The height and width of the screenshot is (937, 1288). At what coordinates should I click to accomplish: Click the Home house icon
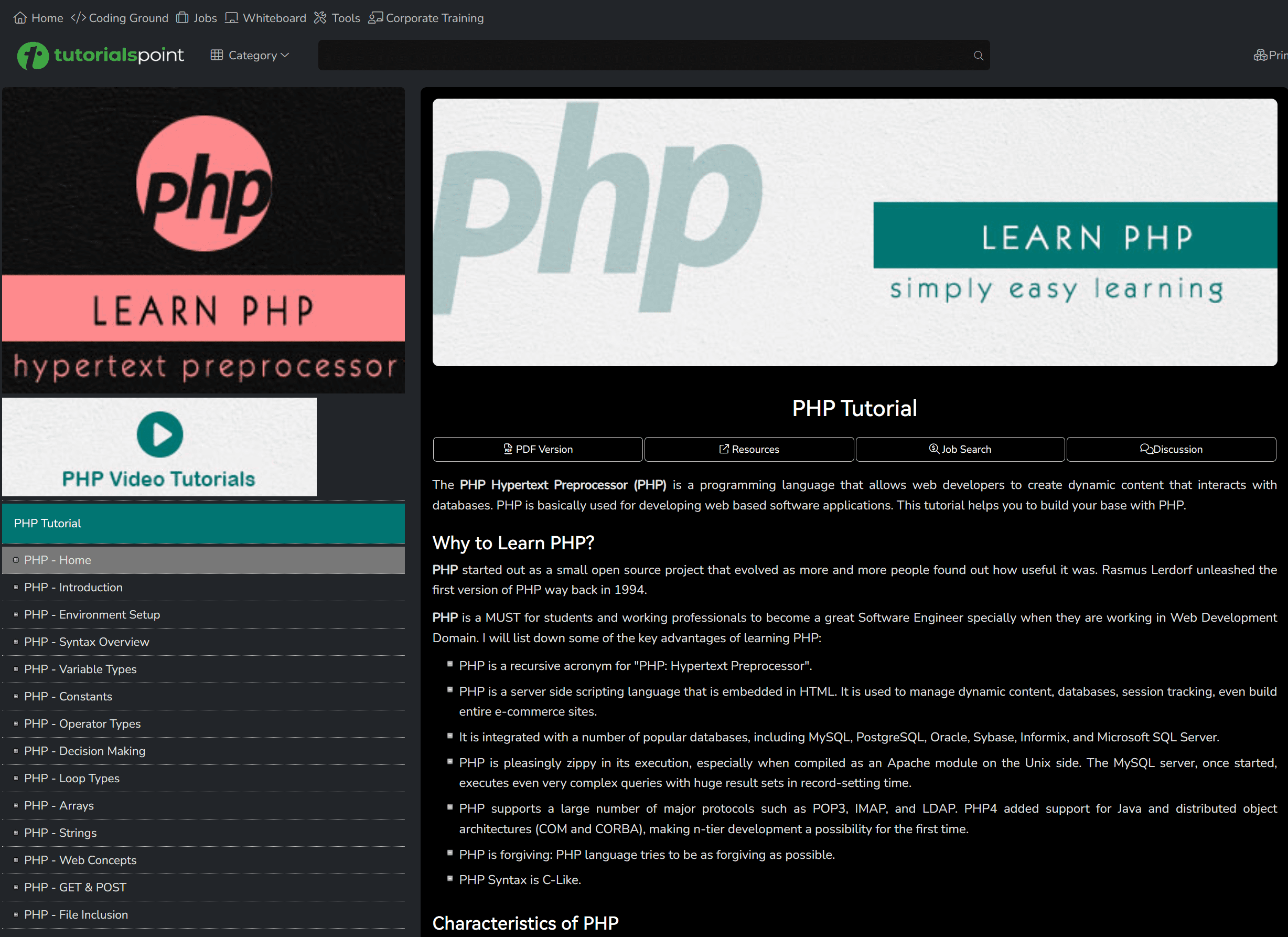[20, 18]
